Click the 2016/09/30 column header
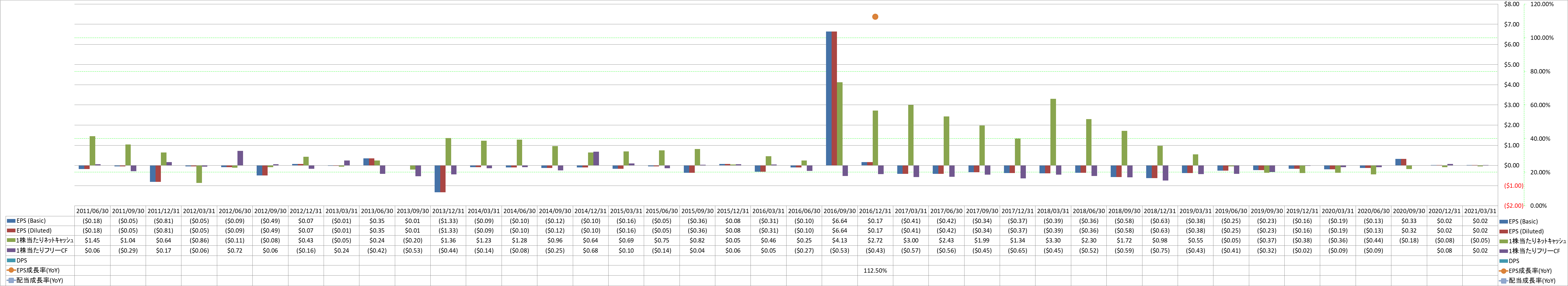 click(x=839, y=211)
